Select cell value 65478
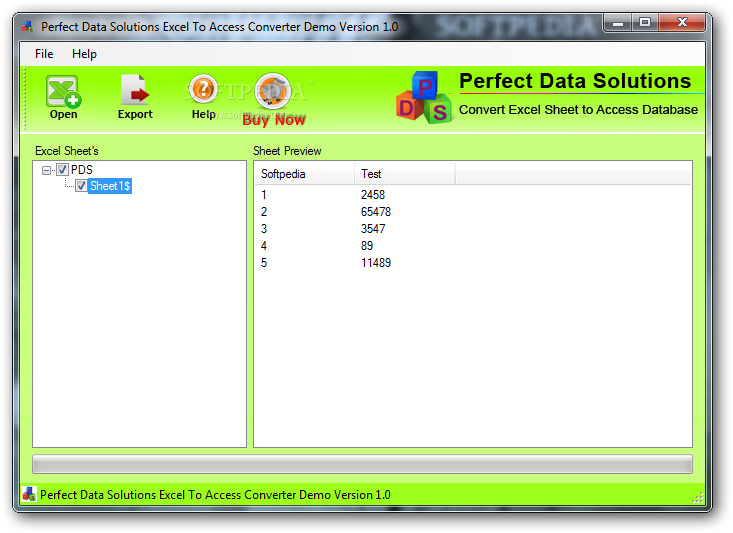The image size is (733, 533). tap(375, 212)
